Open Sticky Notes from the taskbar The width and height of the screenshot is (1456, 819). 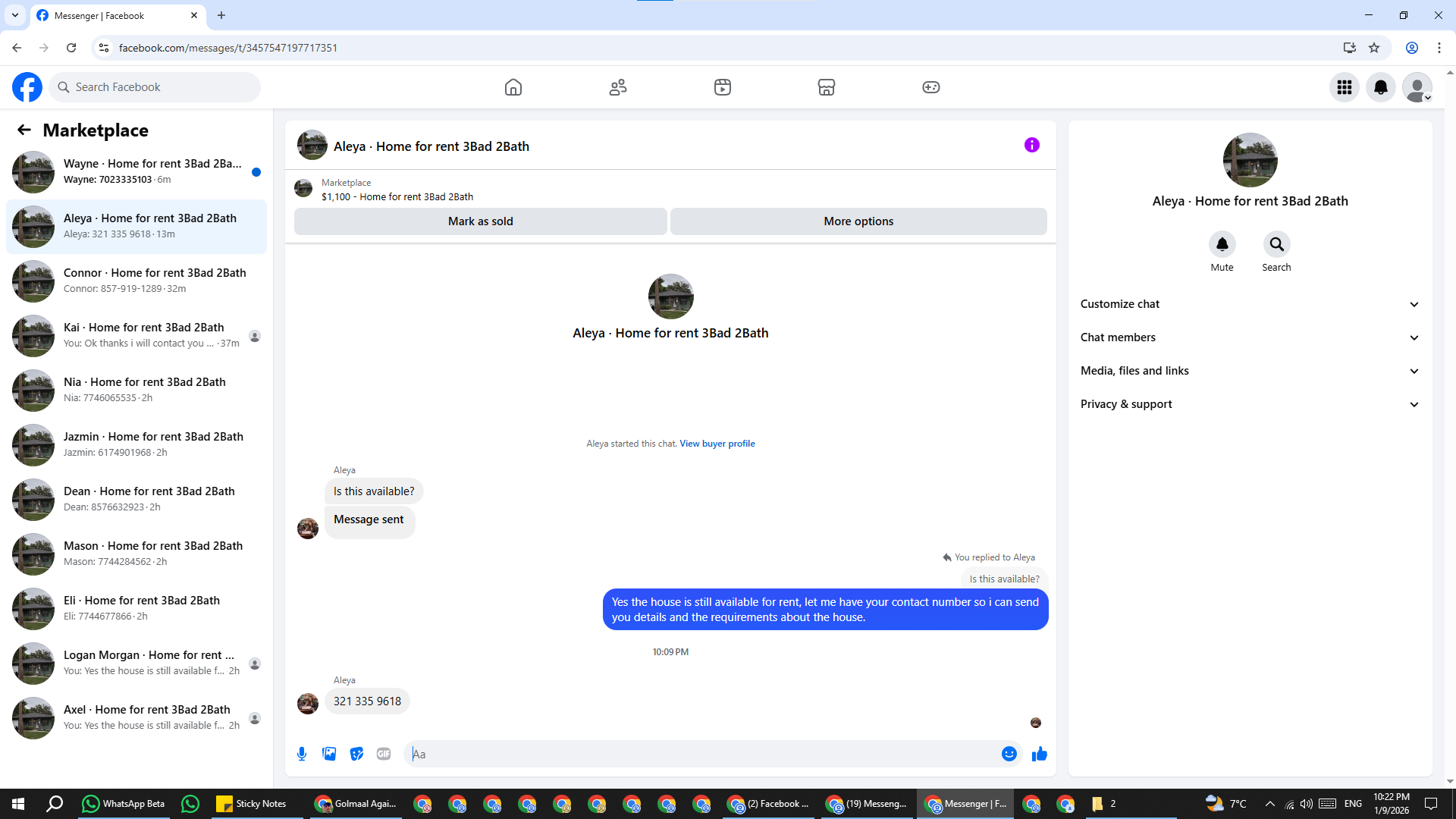[x=252, y=804]
